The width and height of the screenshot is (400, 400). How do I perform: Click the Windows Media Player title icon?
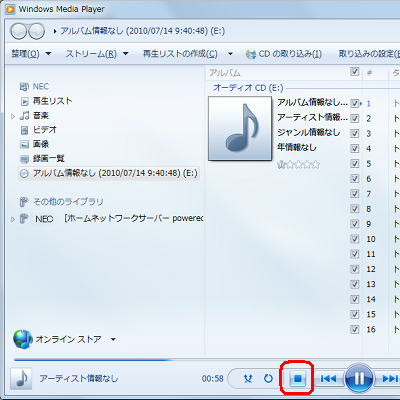[10, 9]
